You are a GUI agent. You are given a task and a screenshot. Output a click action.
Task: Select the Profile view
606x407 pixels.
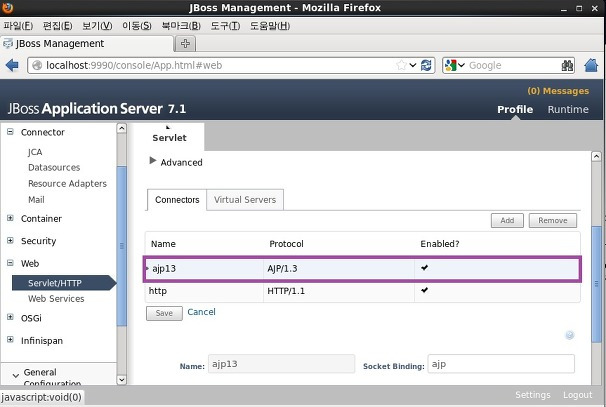[x=515, y=109]
